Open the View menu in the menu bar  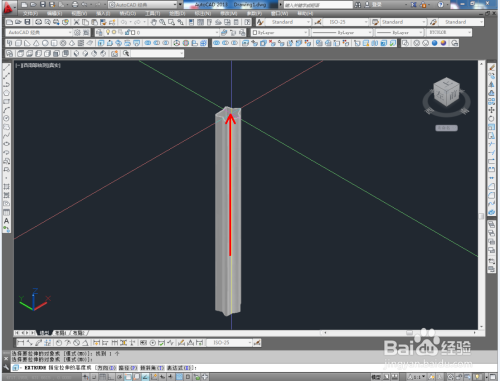point(79,13)
